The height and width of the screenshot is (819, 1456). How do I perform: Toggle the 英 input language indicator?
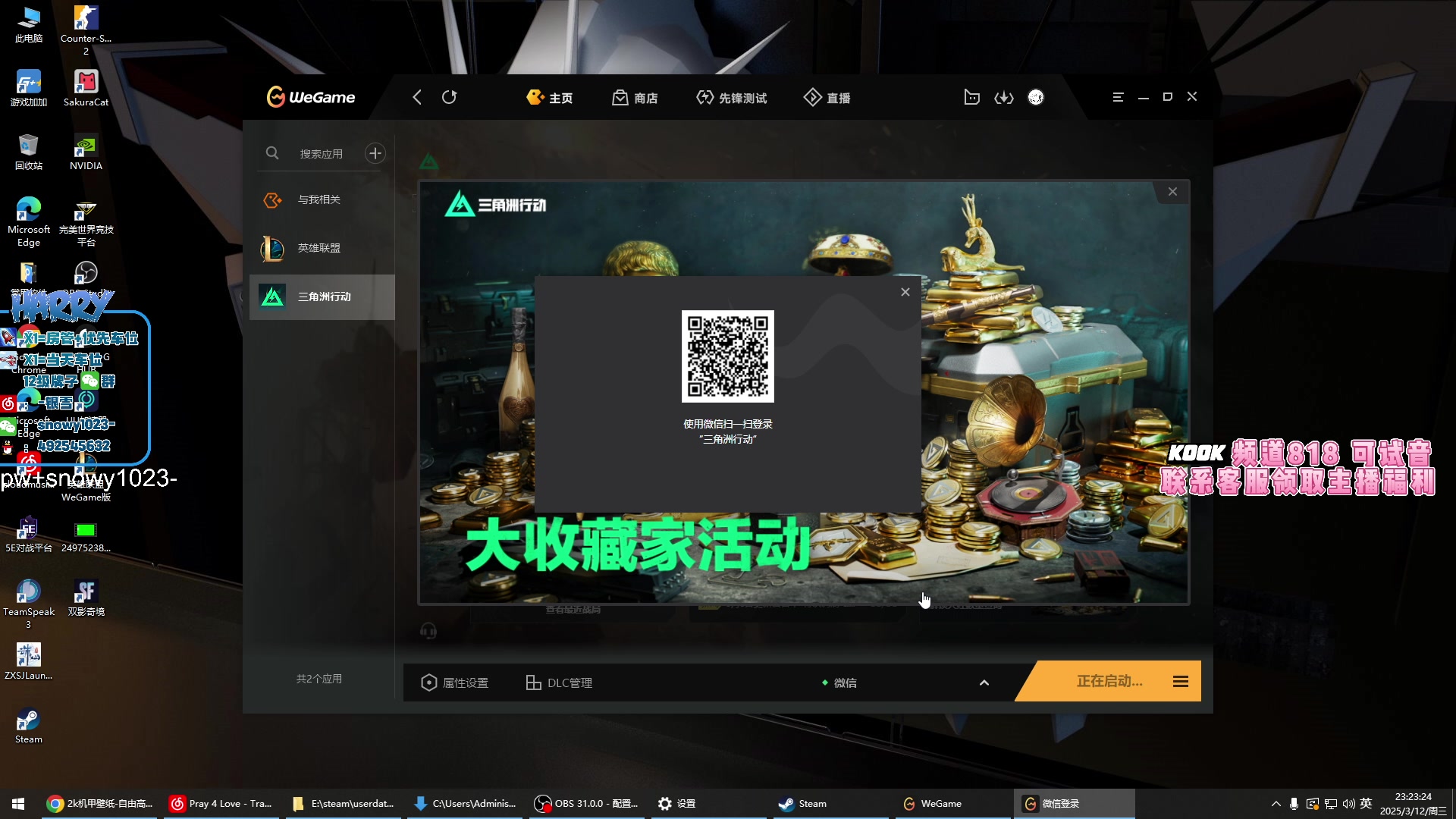coord(1366,803)
